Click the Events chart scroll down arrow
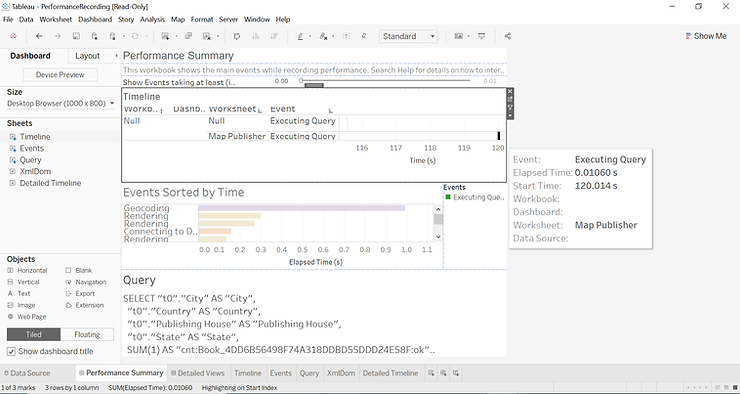This screenshot has height=394, width=740. (x=438, y=237)
